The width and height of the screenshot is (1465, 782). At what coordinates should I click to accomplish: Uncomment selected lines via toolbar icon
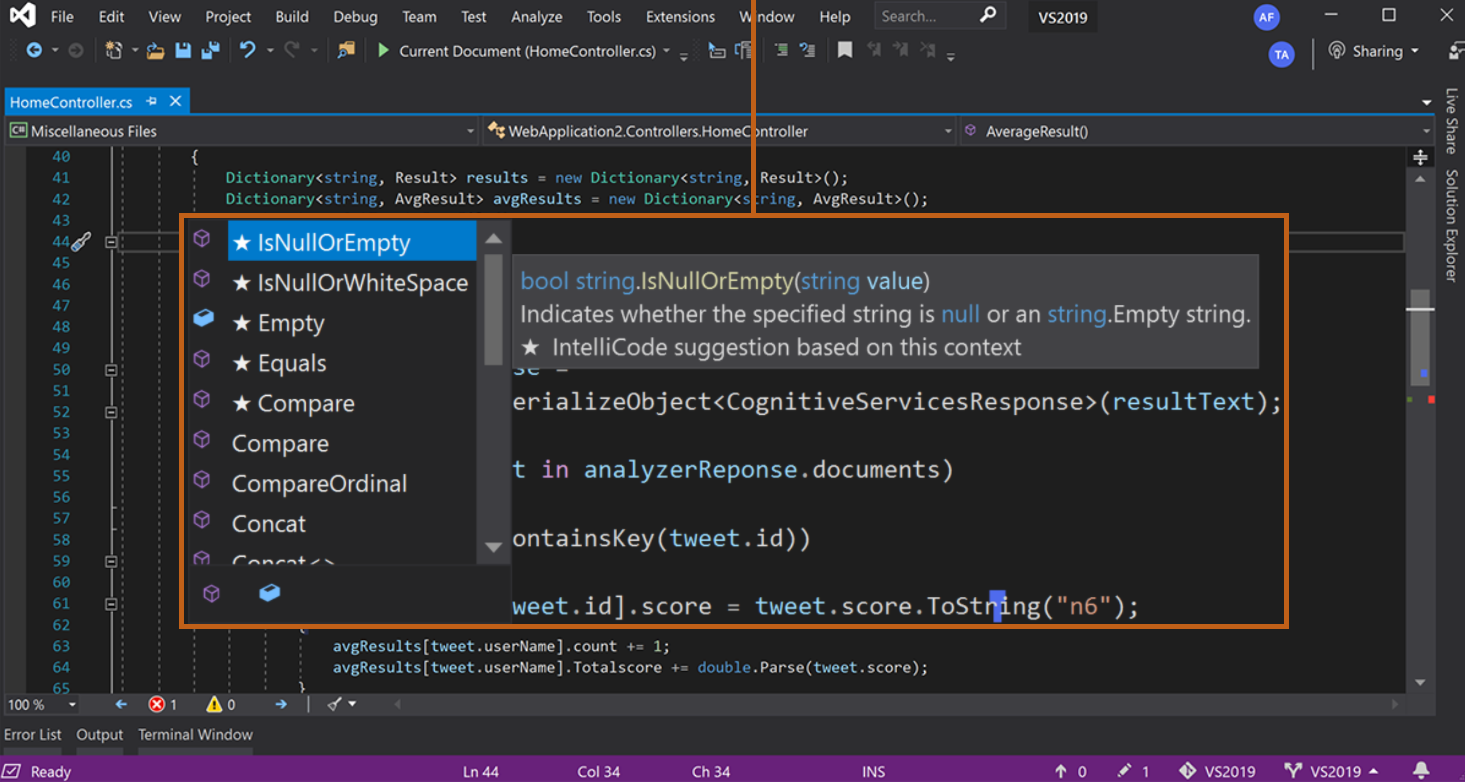pos(807,50)
